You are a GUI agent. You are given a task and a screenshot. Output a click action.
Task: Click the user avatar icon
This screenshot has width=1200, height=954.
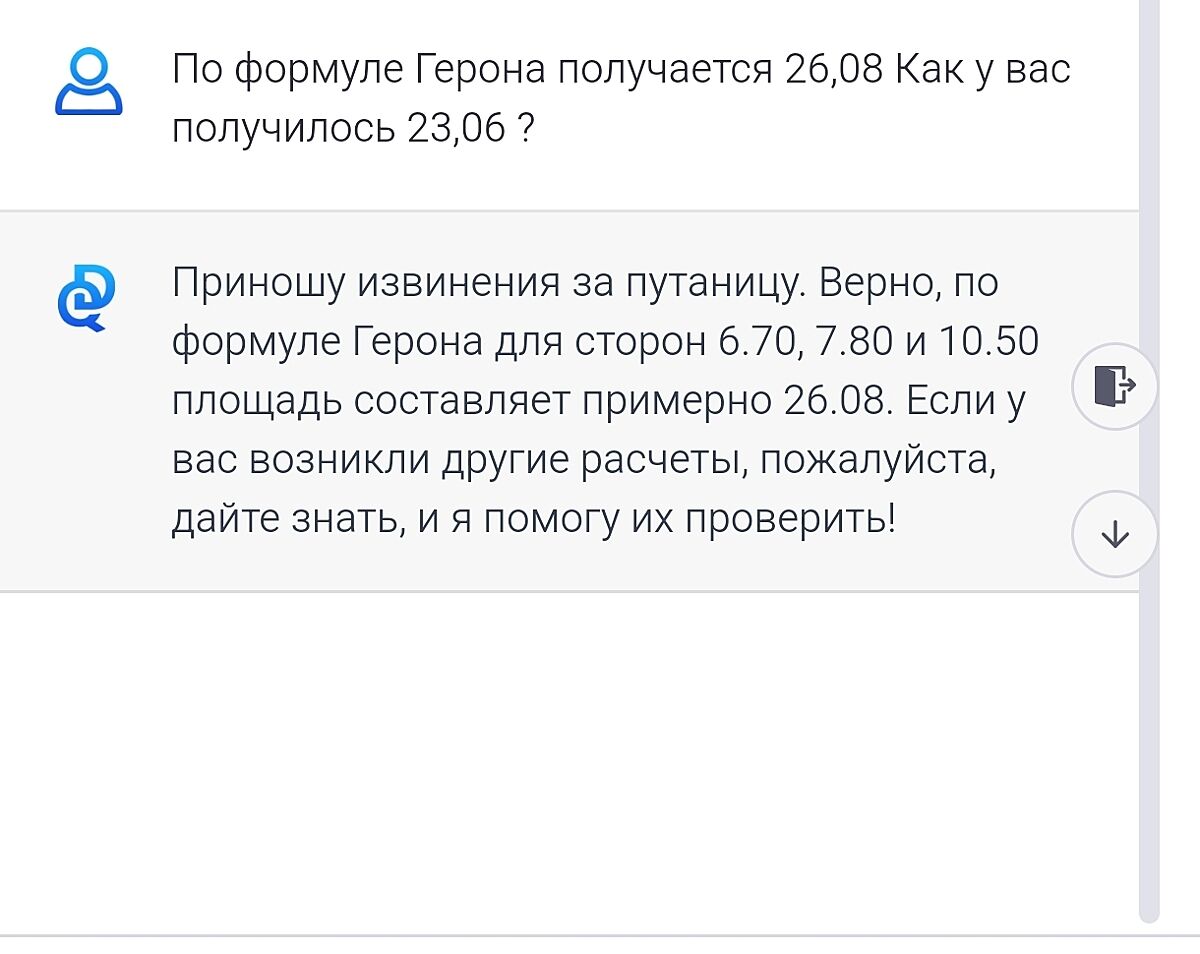coord(88,81)
